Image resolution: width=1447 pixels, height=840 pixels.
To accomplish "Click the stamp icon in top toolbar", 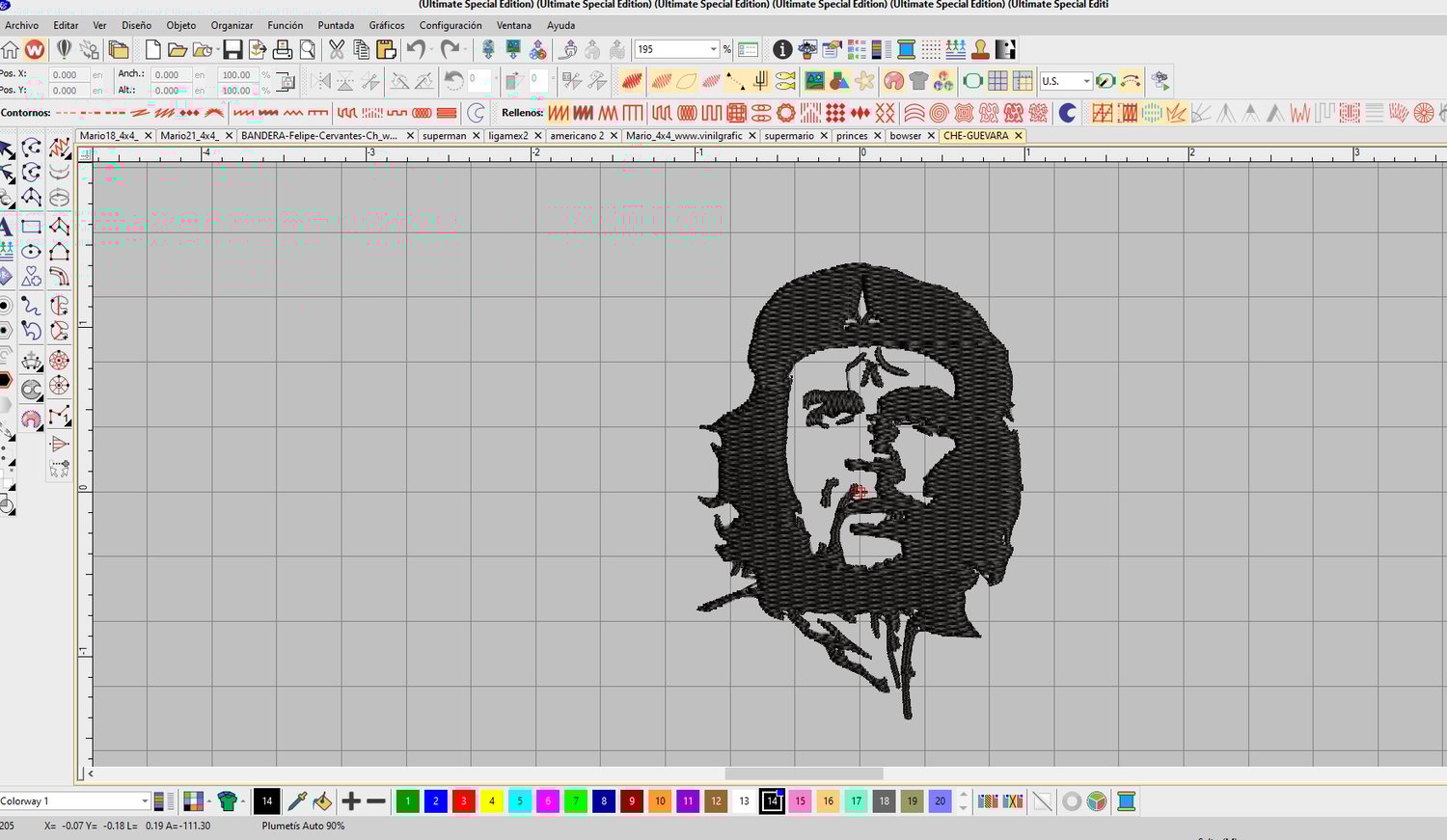I will point(980,49).
